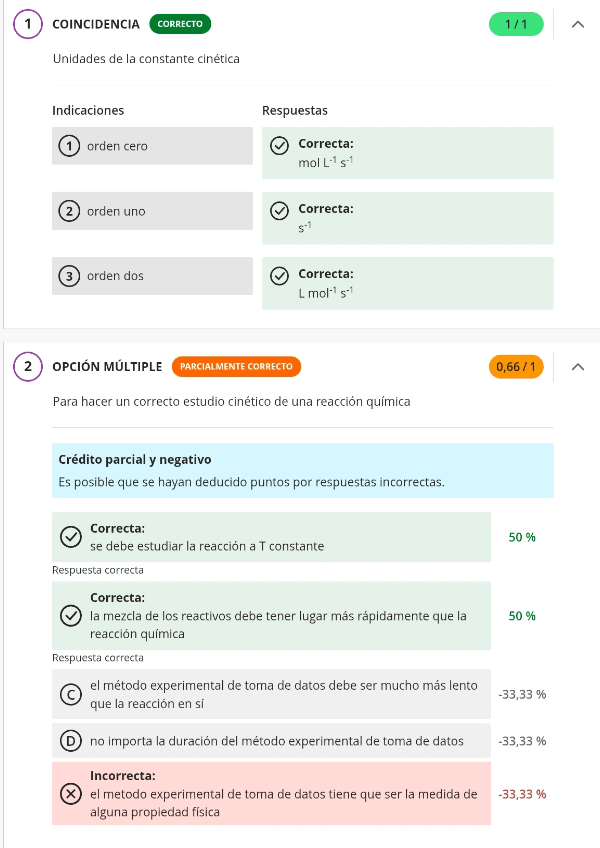The width and height of the screenshot is (600, 848).
Task: Click the orange PARCIALMENTE CORRECTO badge
Action: [236, 367]
